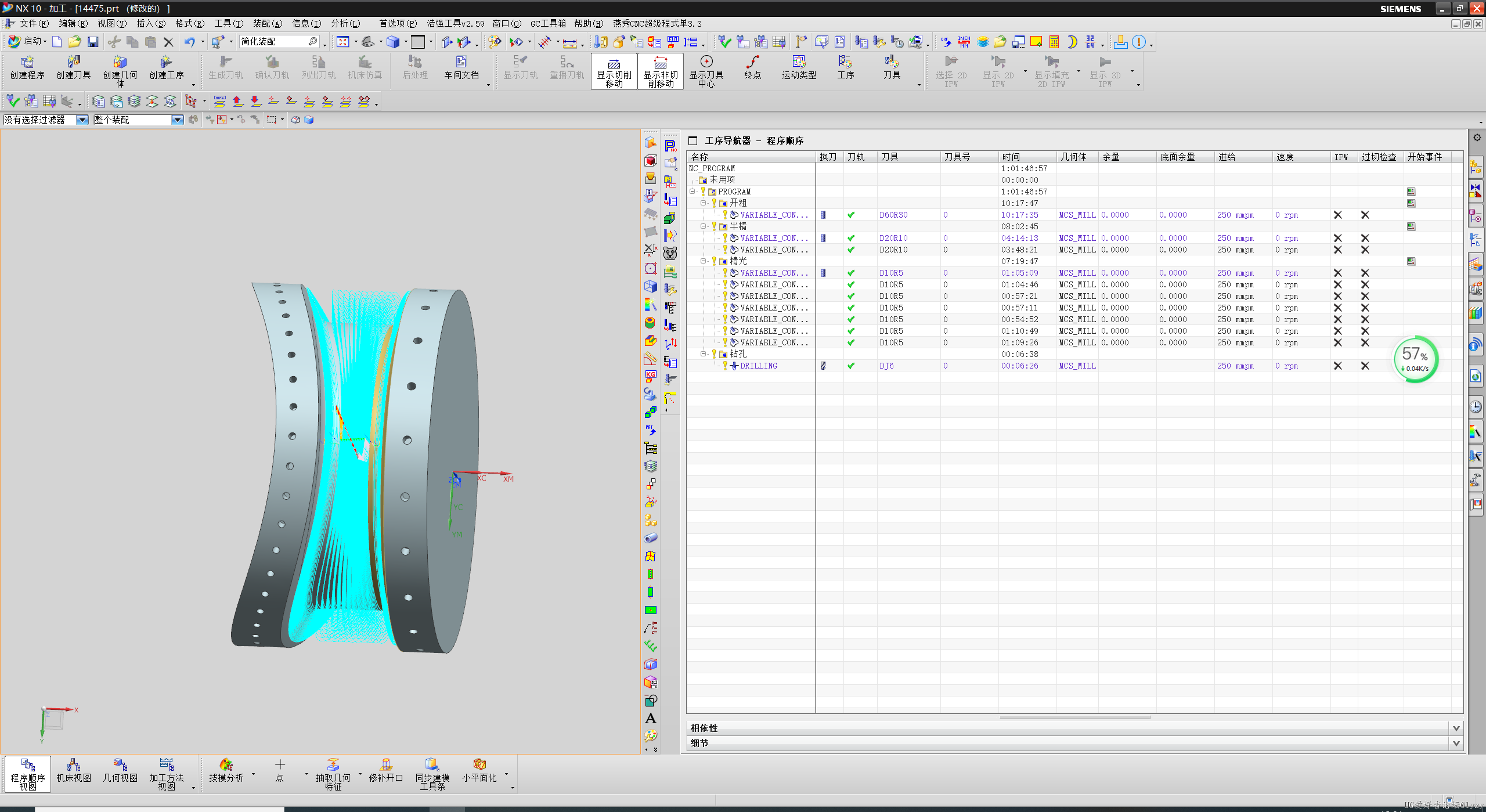Toggle Program Order View (程序顺序视图)
The height and width of the screenshot is (812, 1486).
coord(28,774)
